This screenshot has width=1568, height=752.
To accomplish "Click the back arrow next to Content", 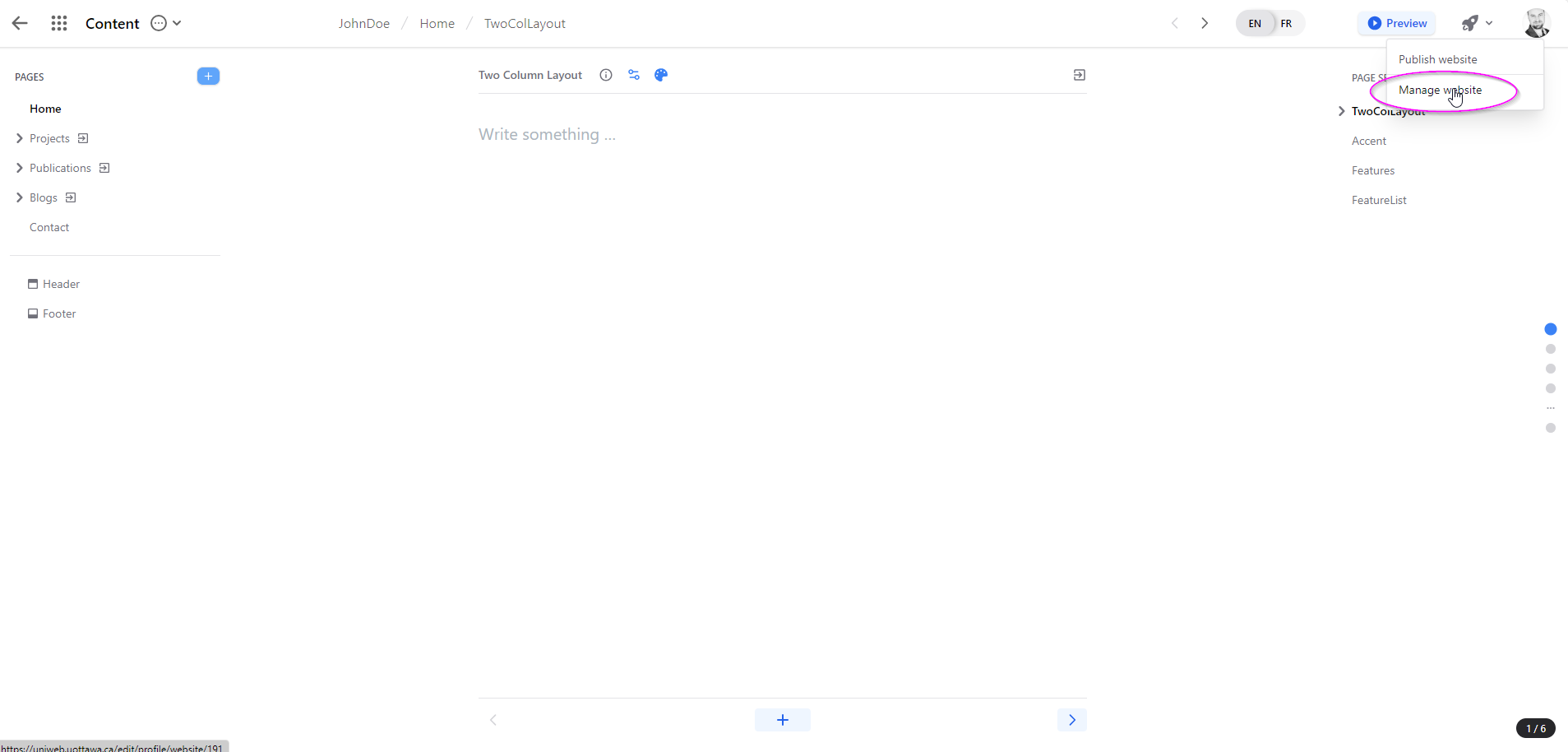I will click(20, 23).
